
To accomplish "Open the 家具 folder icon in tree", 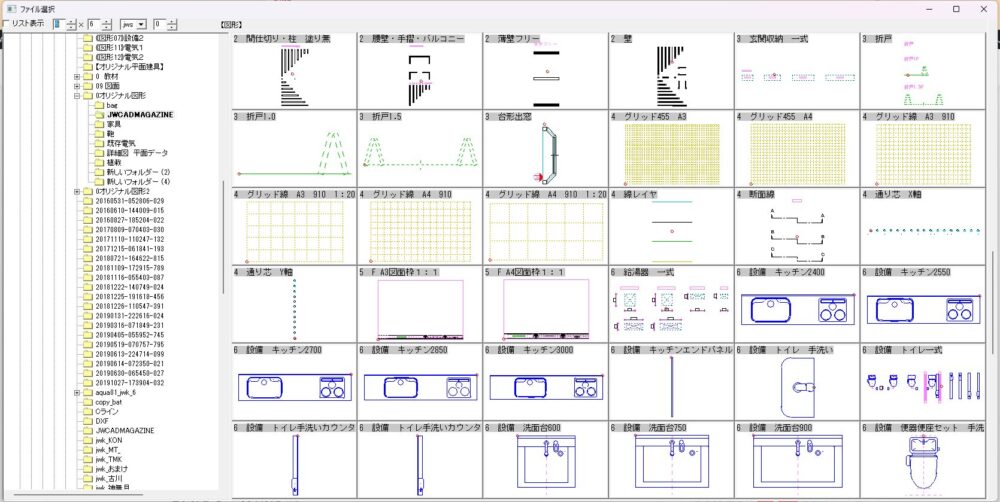I will click(99, 124).
